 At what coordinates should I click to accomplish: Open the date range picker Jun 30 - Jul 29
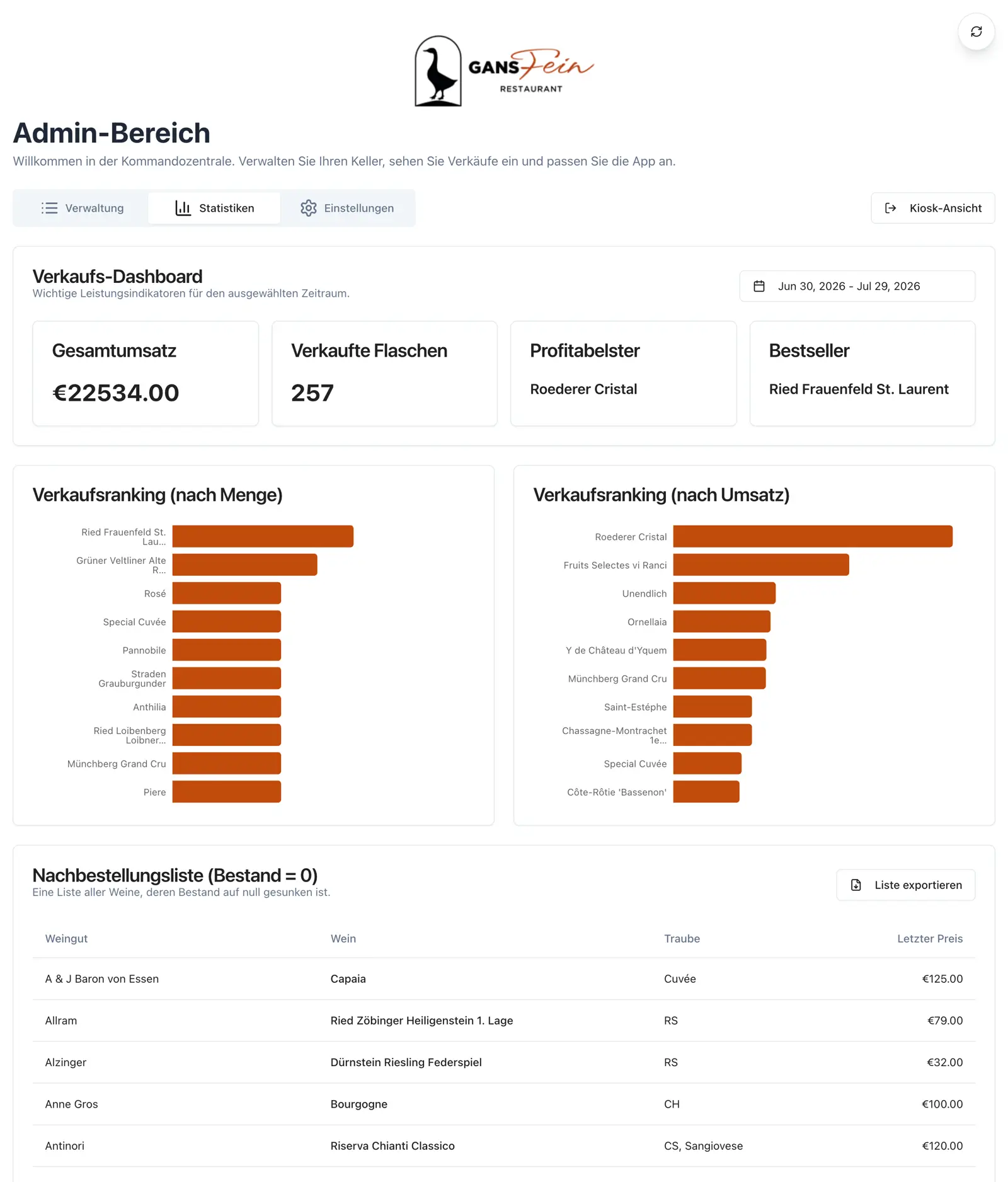[857, 286]
